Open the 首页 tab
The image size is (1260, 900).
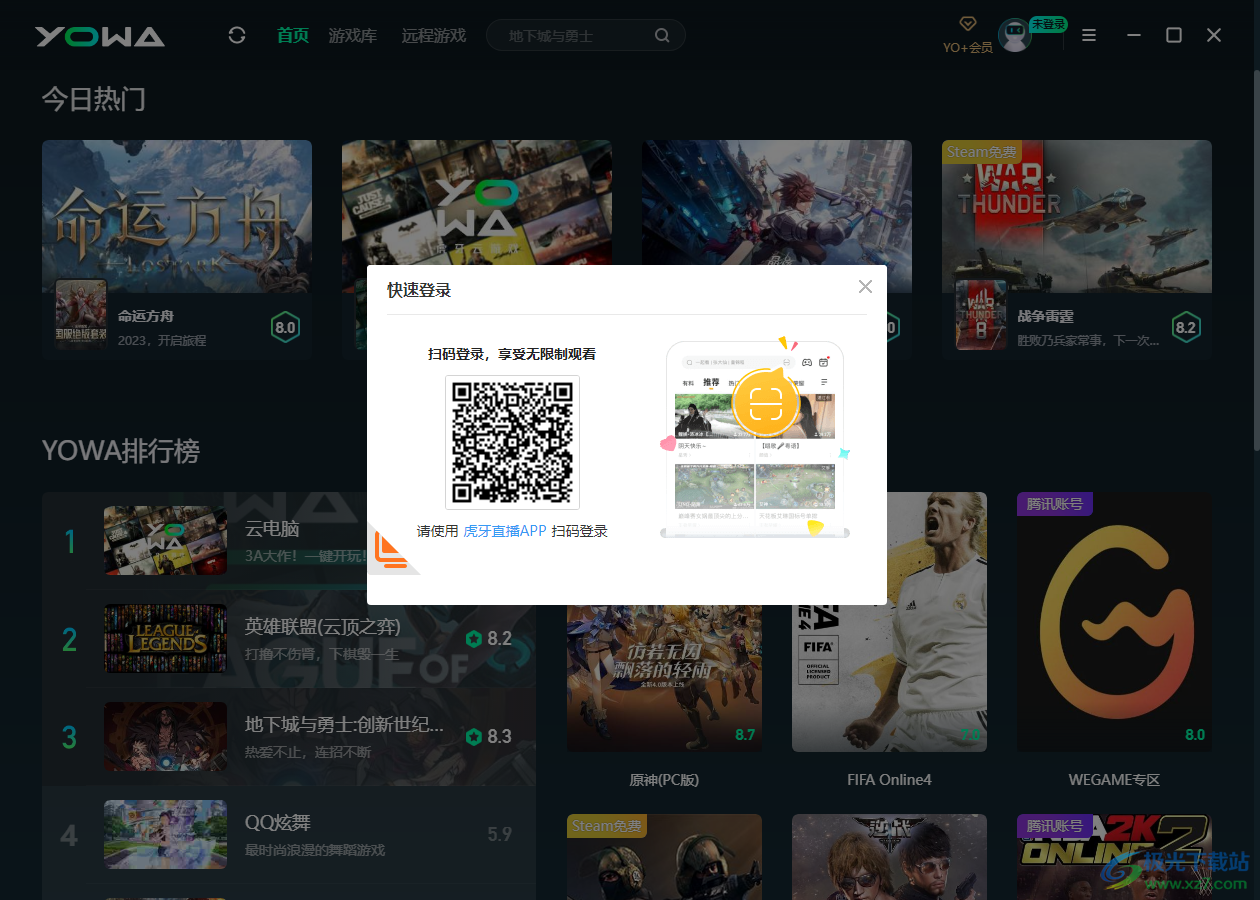pos(293,36)
